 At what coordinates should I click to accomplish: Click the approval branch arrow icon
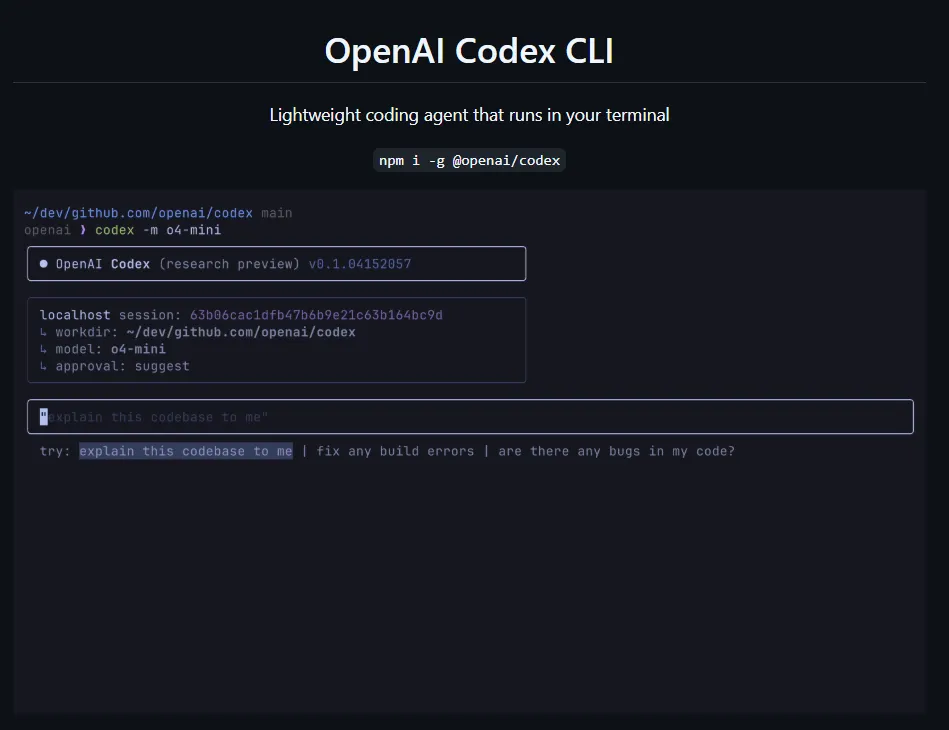click(x=42, y=366)
